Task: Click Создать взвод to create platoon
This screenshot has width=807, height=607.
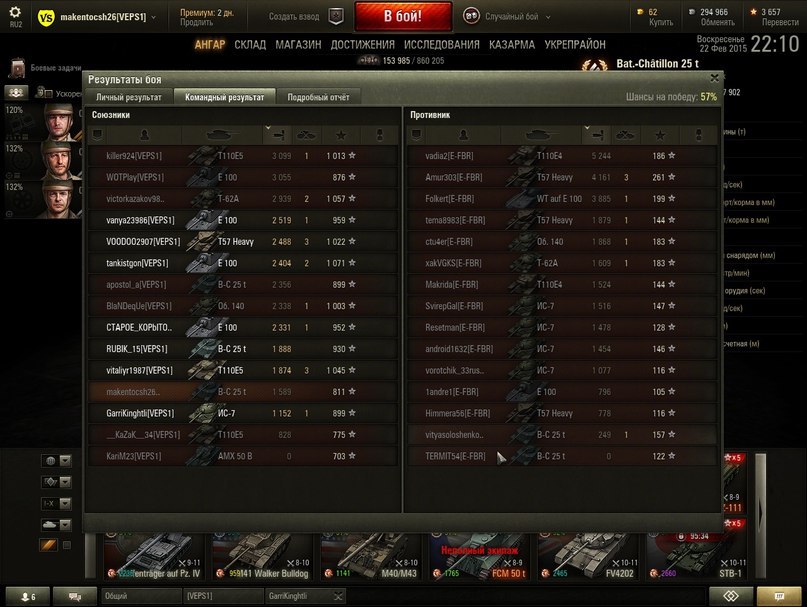Action: tap(294, 16)
